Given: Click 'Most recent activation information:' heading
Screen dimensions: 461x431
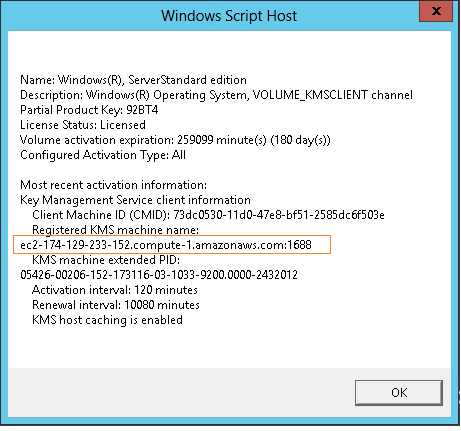Looking at the screenshot, I should (113, 185).
